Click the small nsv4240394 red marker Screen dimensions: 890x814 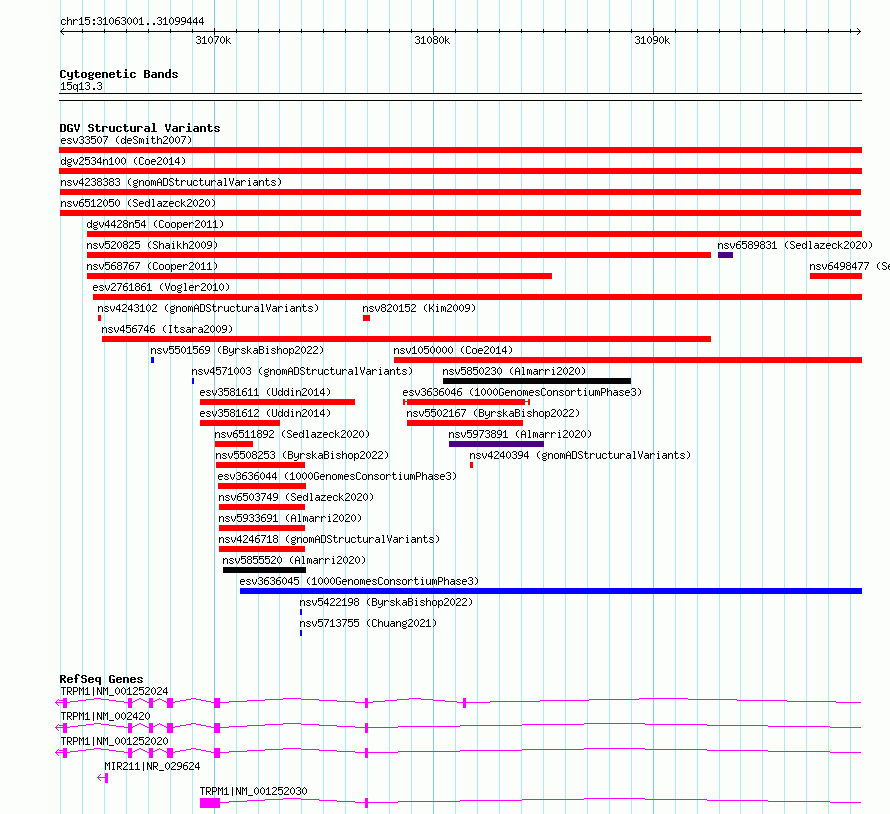472,465
